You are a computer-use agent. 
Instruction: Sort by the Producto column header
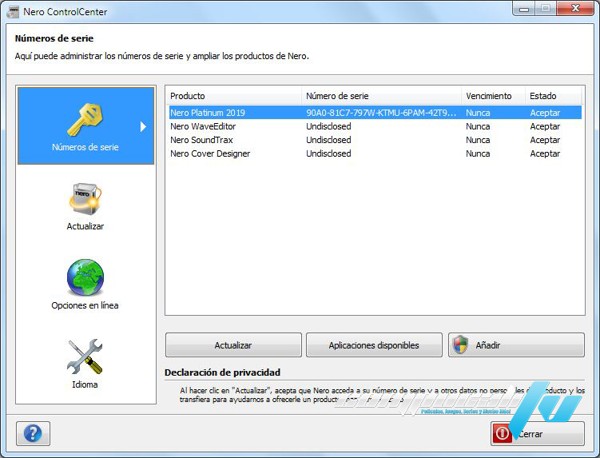[x=235, y=96]
